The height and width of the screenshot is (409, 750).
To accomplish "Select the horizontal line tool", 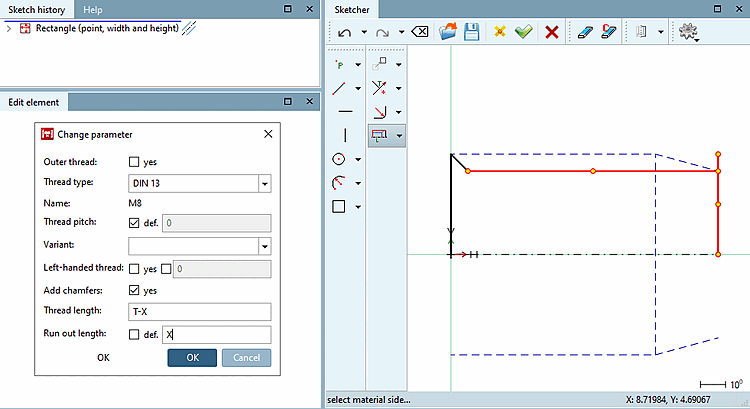I will [345, 111].
